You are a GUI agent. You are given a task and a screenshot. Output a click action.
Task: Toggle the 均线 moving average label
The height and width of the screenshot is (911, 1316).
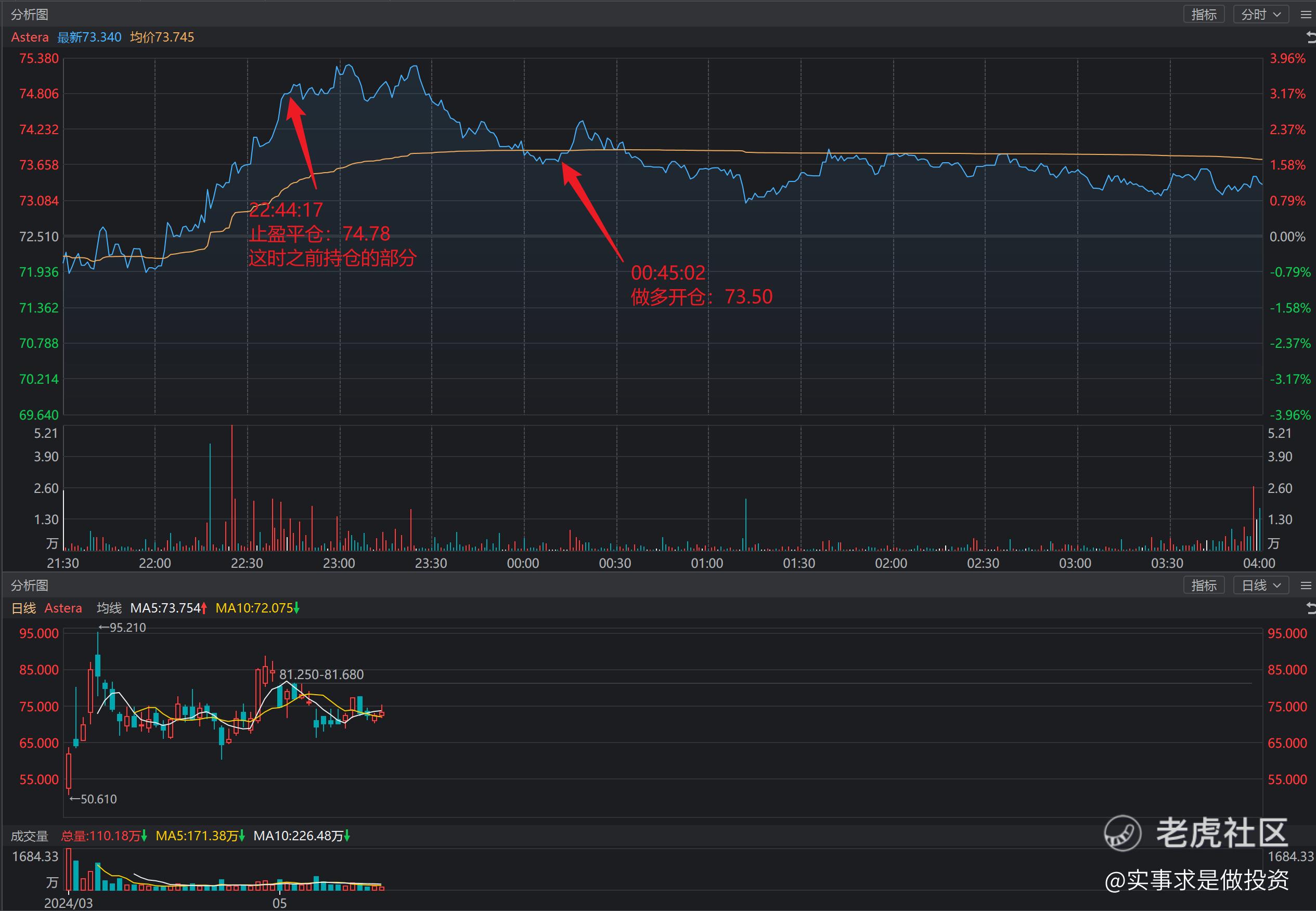click(x=109, y=608)
